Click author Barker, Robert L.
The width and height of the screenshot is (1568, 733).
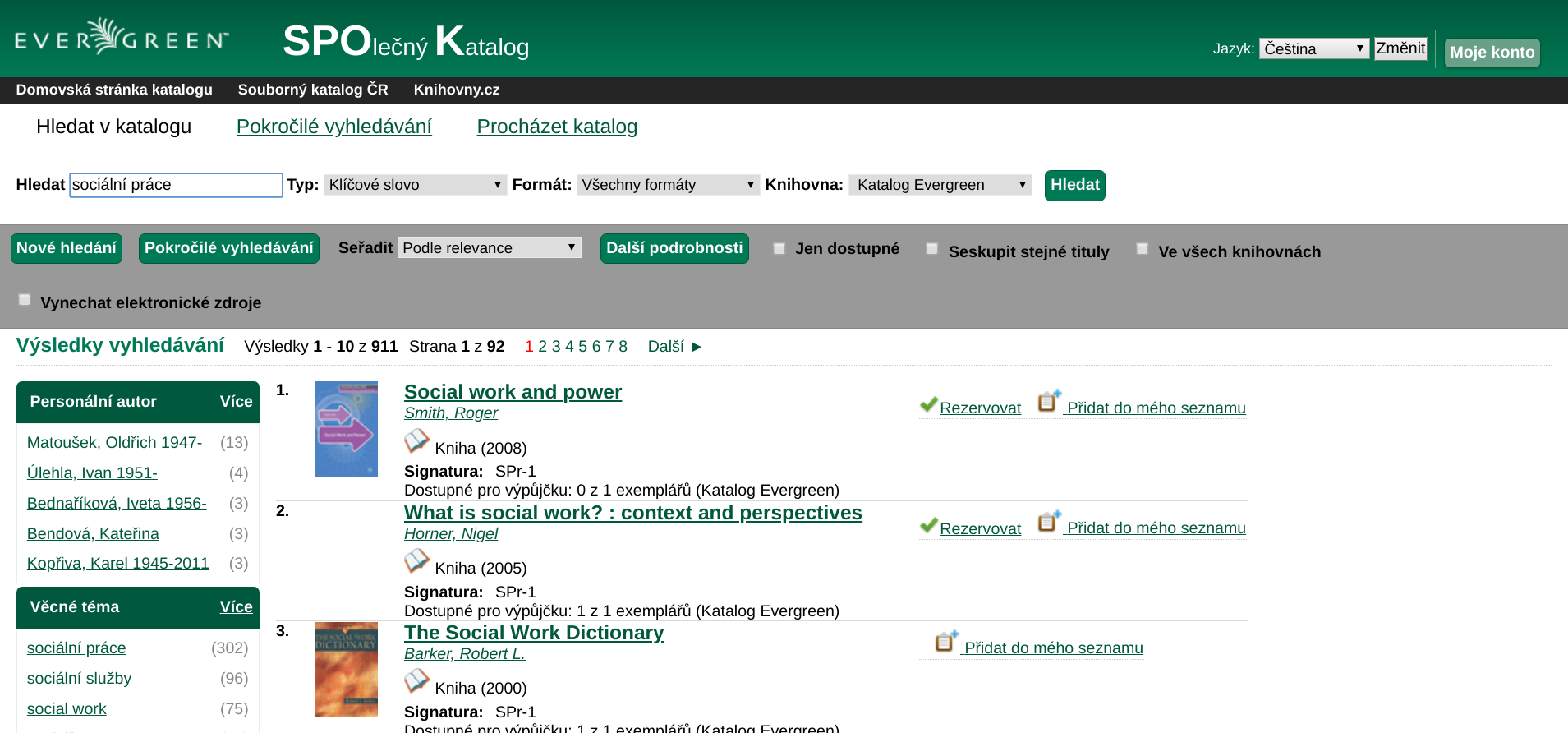(x=464, y=654)
